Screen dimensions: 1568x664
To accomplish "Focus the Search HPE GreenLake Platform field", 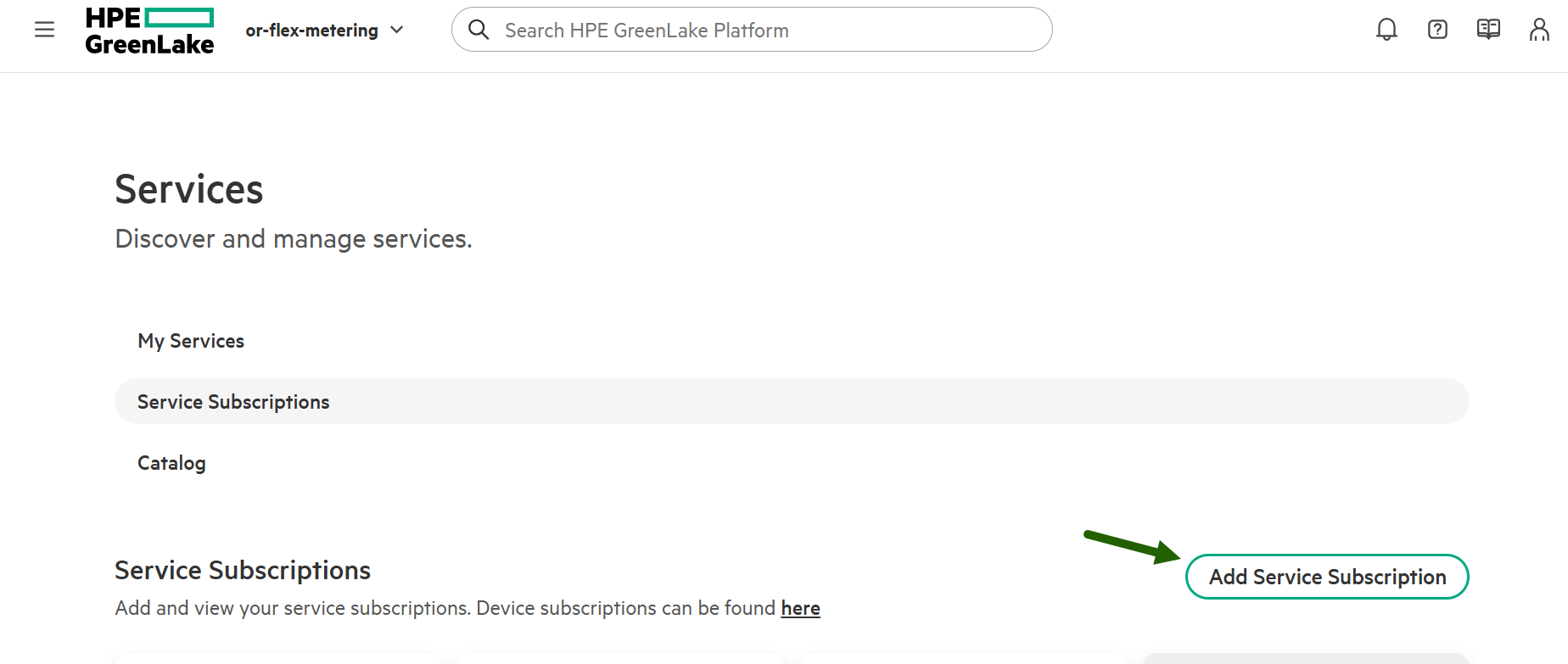I will [752, 30].
